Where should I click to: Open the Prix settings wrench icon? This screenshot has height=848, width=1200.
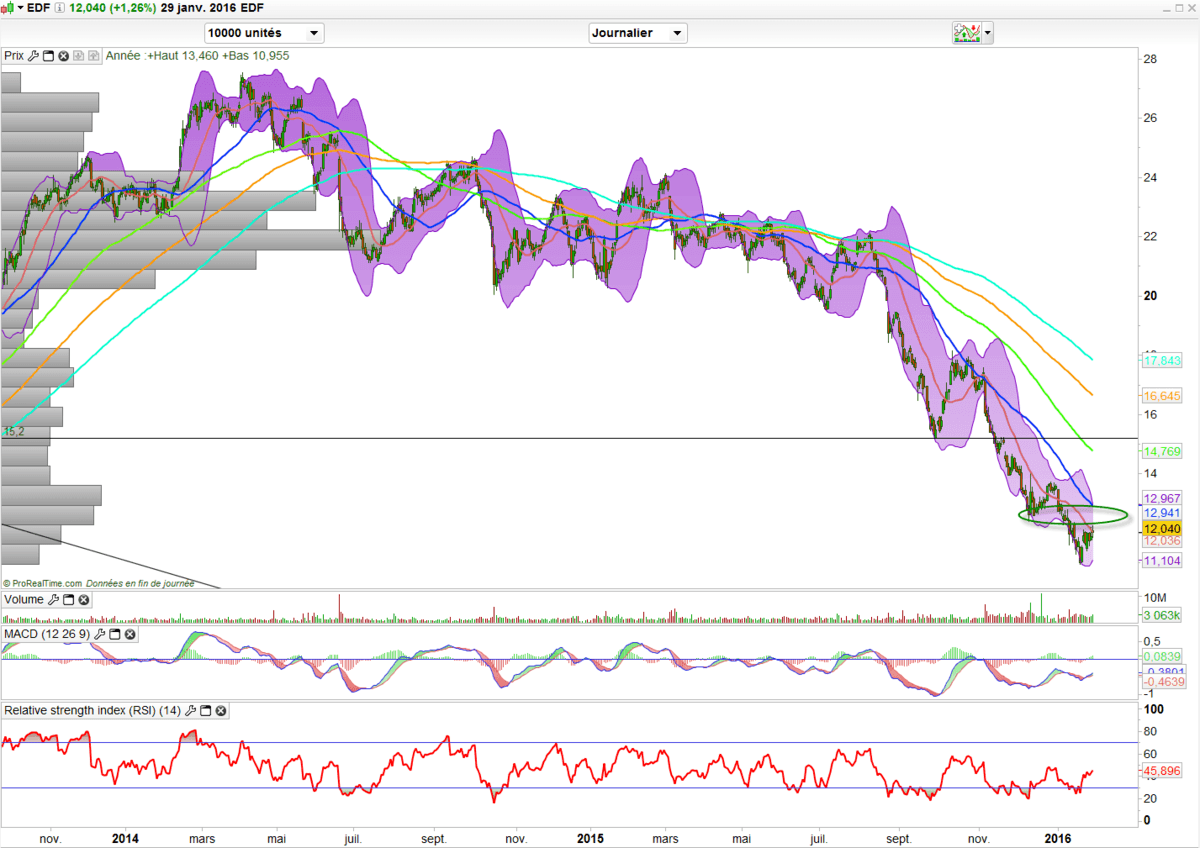coord(33,56)
